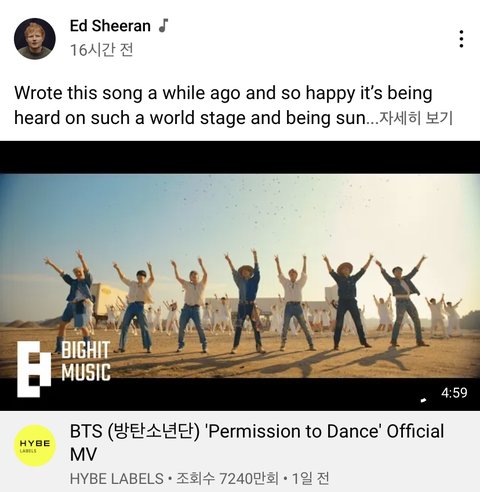480x492 pixels.
Task: Click the 4:59 video duration badge
Action: click(454, 393)
